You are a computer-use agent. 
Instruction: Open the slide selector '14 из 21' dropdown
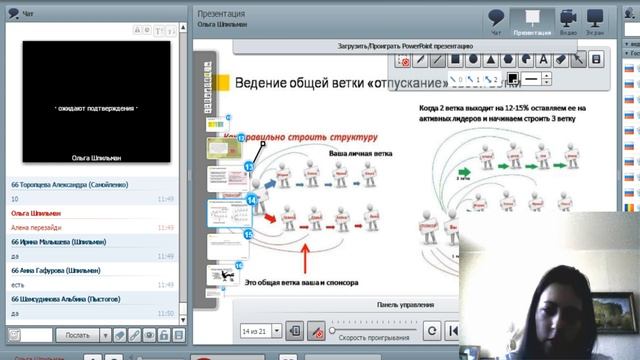click(276, 331)
